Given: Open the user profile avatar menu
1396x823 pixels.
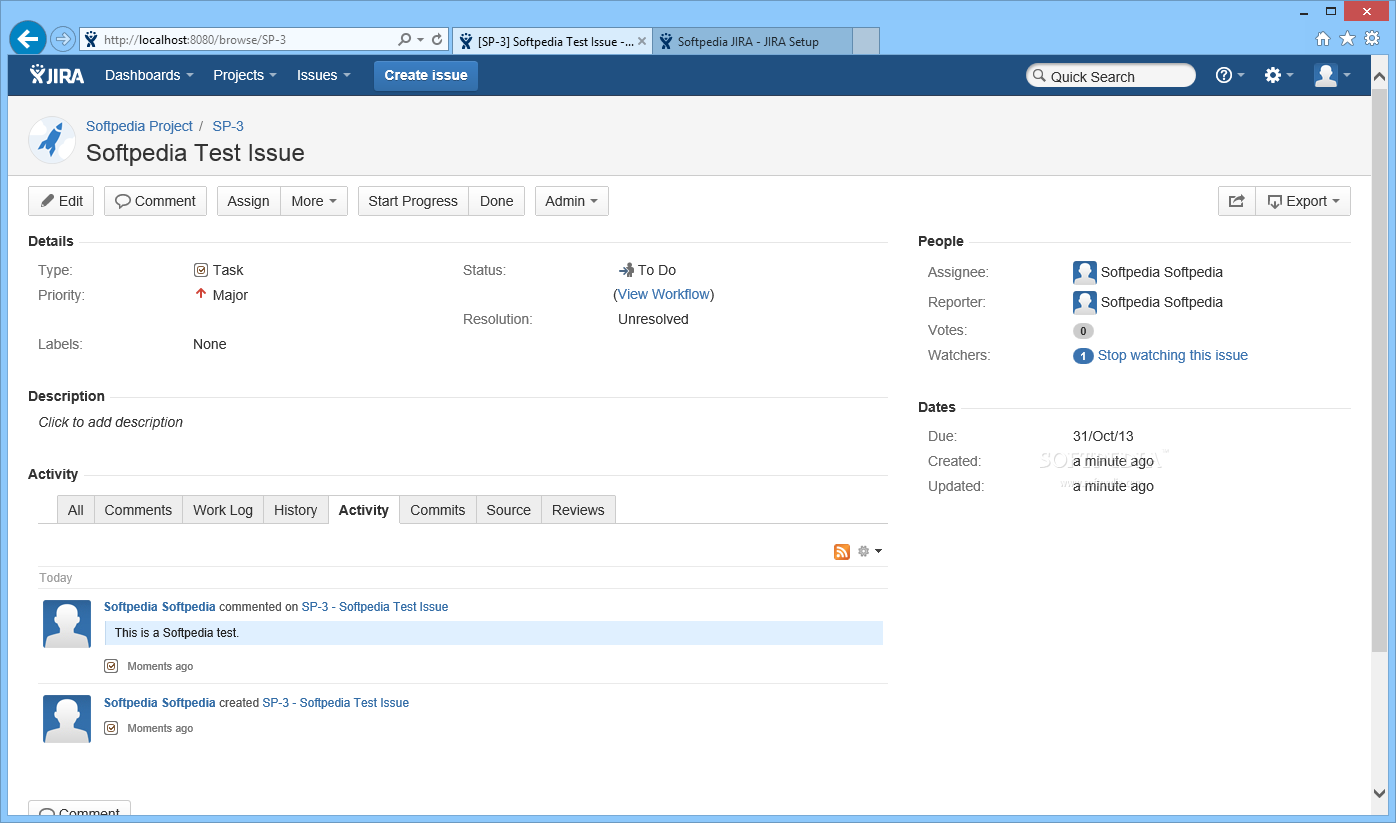Looking at the screenshot, I should [1333, 75].
